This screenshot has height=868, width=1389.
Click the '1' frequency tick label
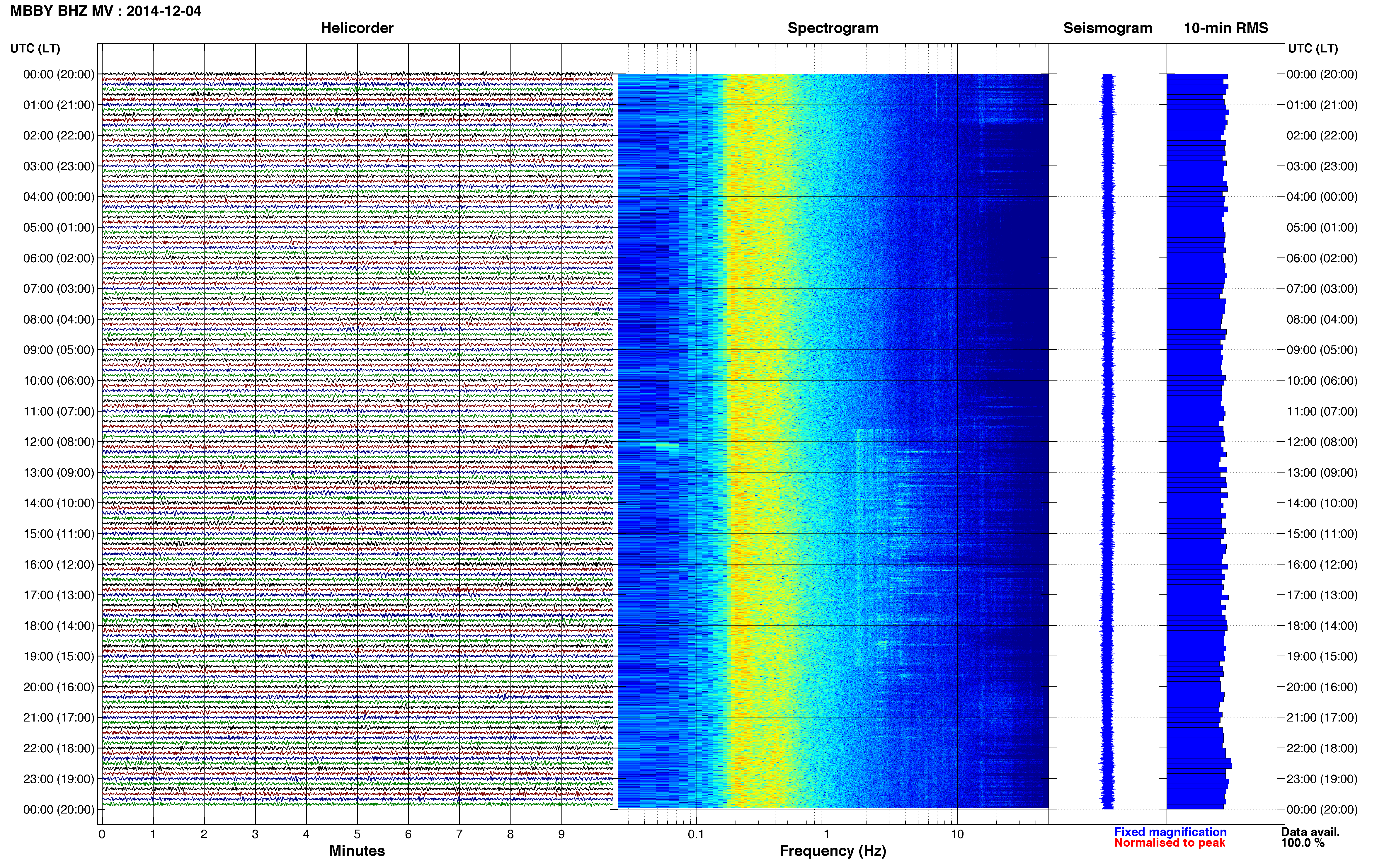[x=826, y=834]
